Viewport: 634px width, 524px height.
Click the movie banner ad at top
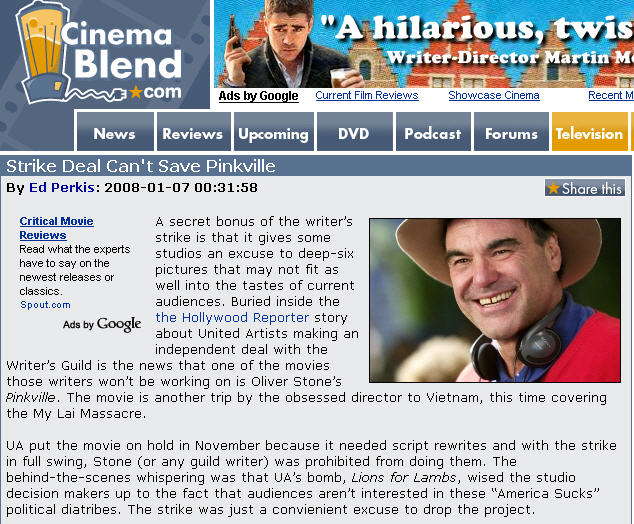(425, 43)
